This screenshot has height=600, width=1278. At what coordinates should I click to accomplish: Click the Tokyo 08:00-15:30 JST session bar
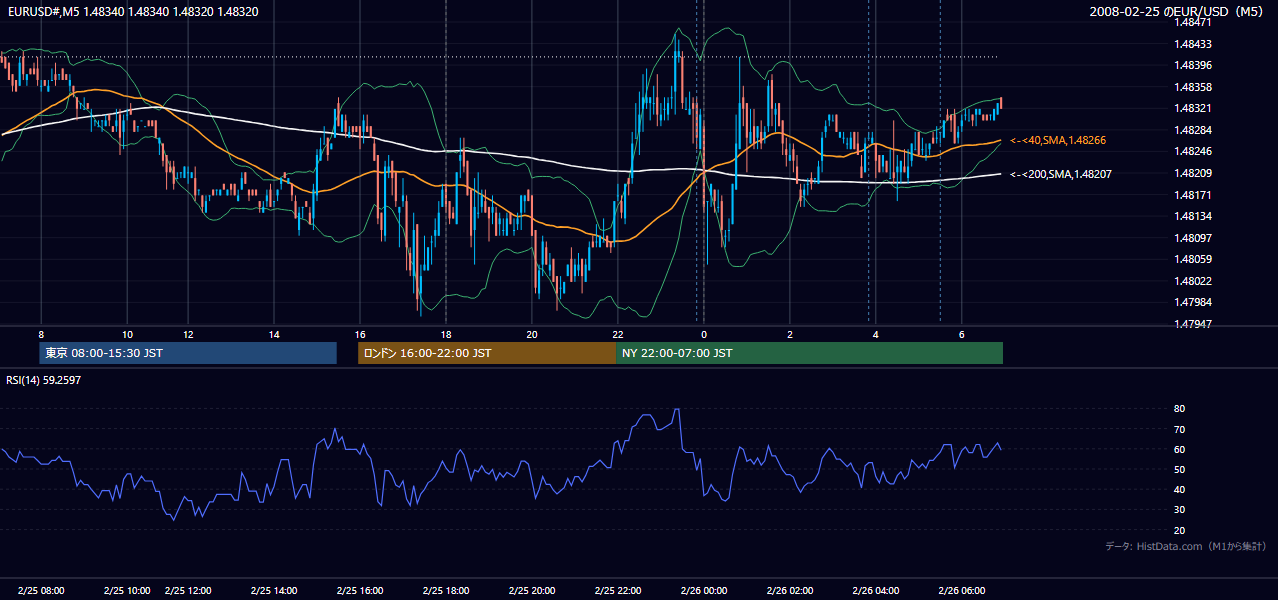pyautogui.click(x=188, y=353)
